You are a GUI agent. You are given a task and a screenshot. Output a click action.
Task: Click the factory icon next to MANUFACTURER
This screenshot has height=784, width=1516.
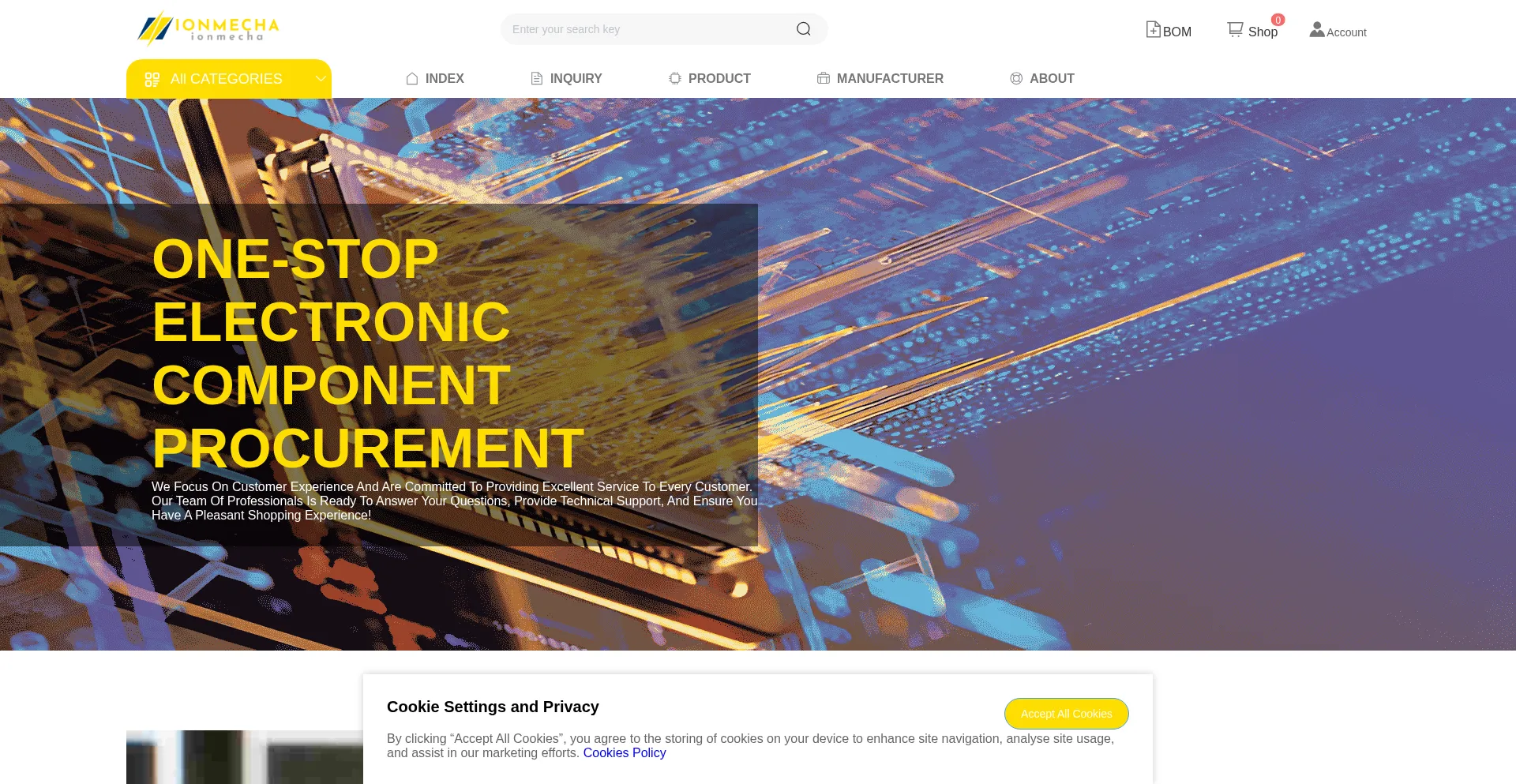click(824, 79)
